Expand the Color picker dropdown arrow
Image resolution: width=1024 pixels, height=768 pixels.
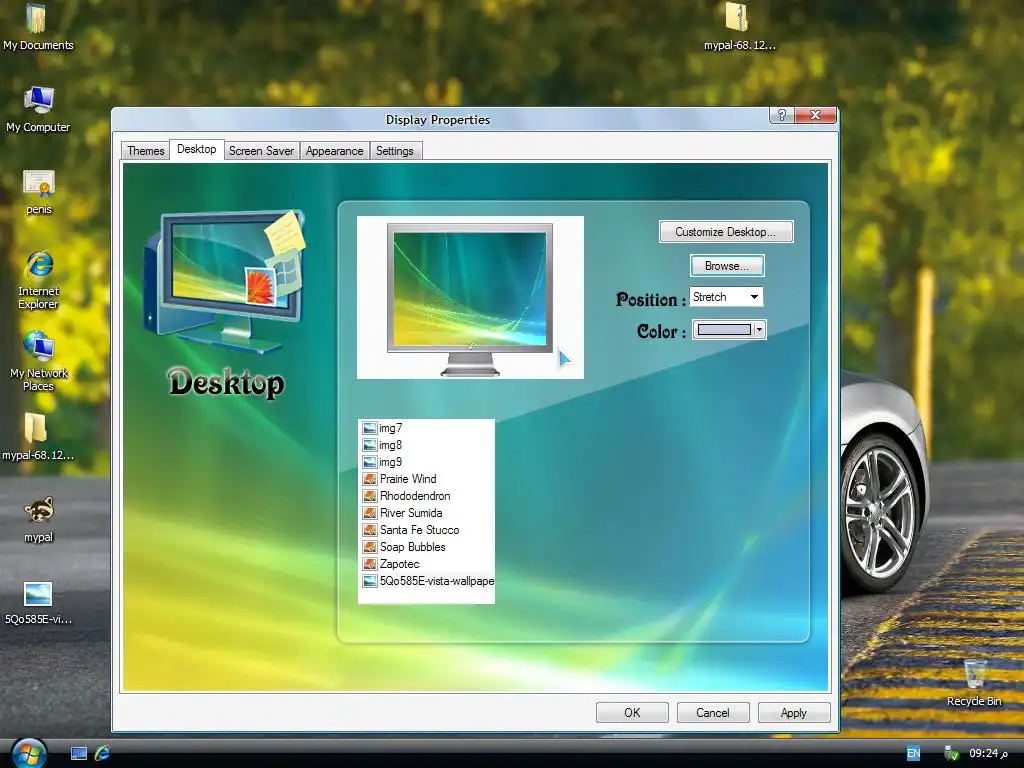tap(759, 330)
